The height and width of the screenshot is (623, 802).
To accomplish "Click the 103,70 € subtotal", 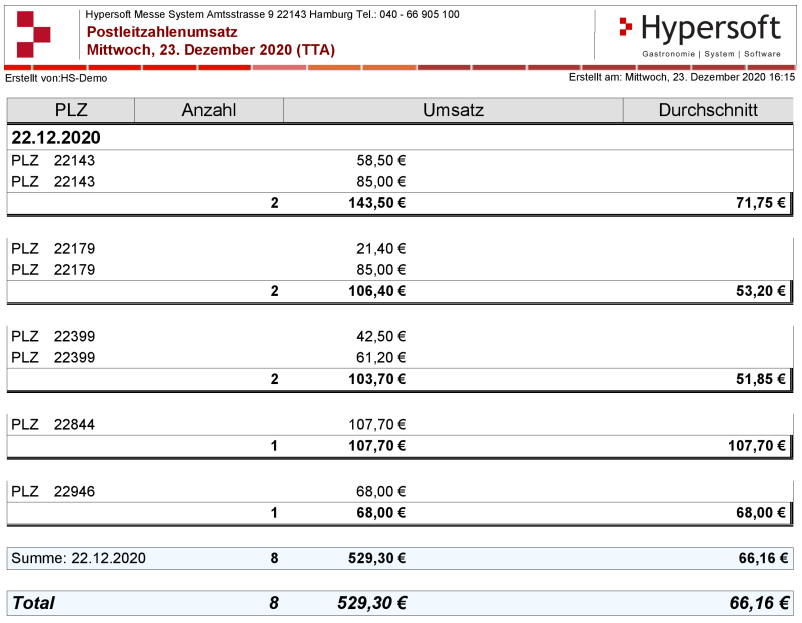I will coord(377,379).
